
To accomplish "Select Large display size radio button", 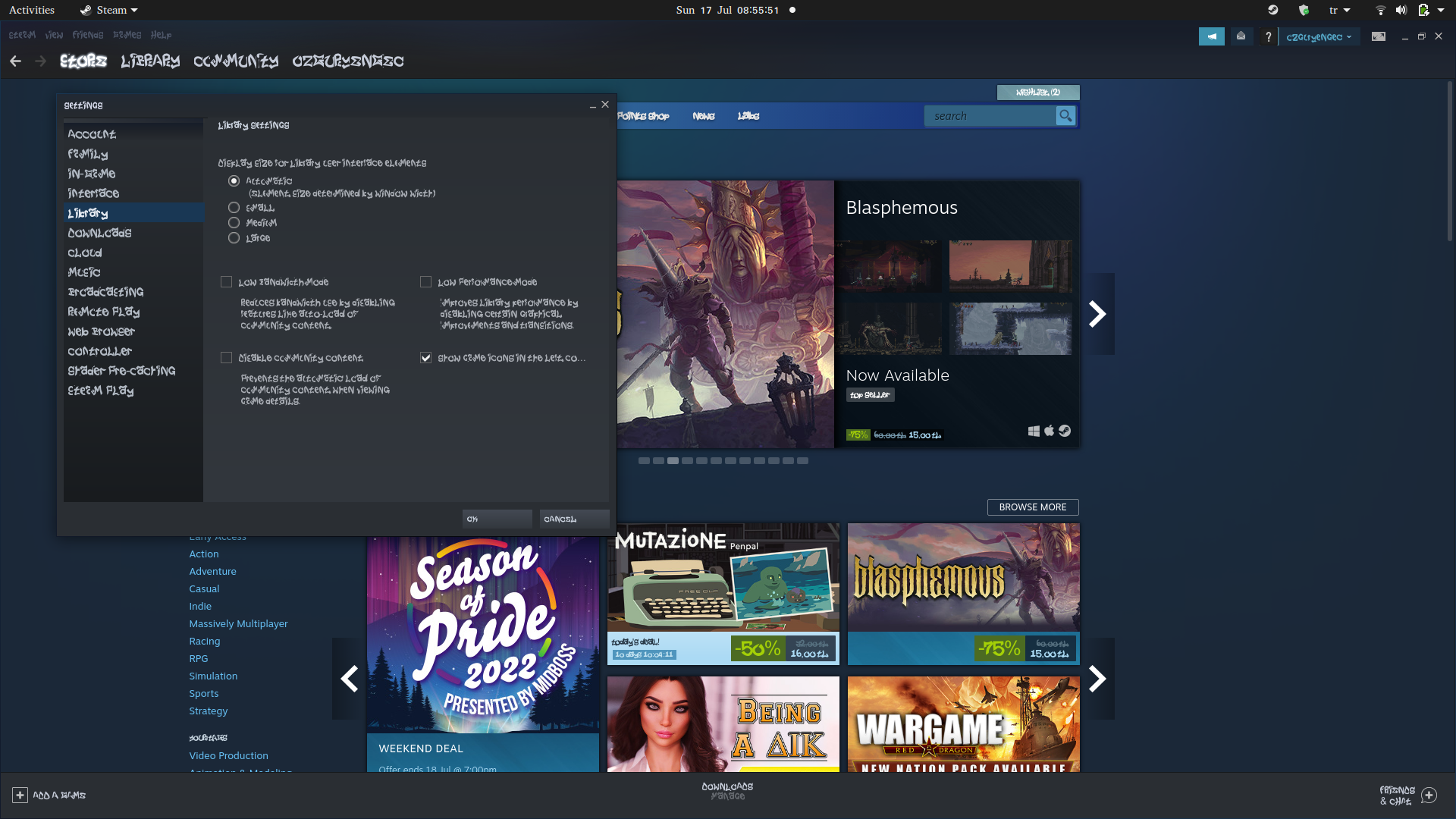I will [x=234, y=238].
